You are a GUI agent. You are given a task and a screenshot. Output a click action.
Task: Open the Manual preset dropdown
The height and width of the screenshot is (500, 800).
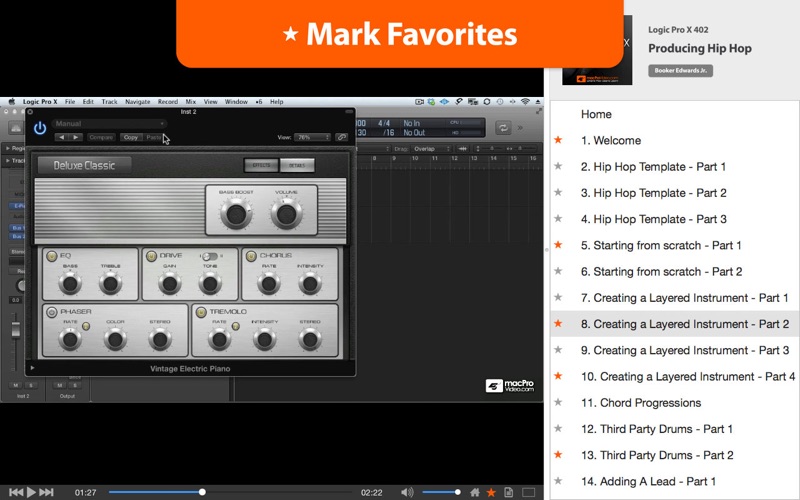tap(109, 123)
